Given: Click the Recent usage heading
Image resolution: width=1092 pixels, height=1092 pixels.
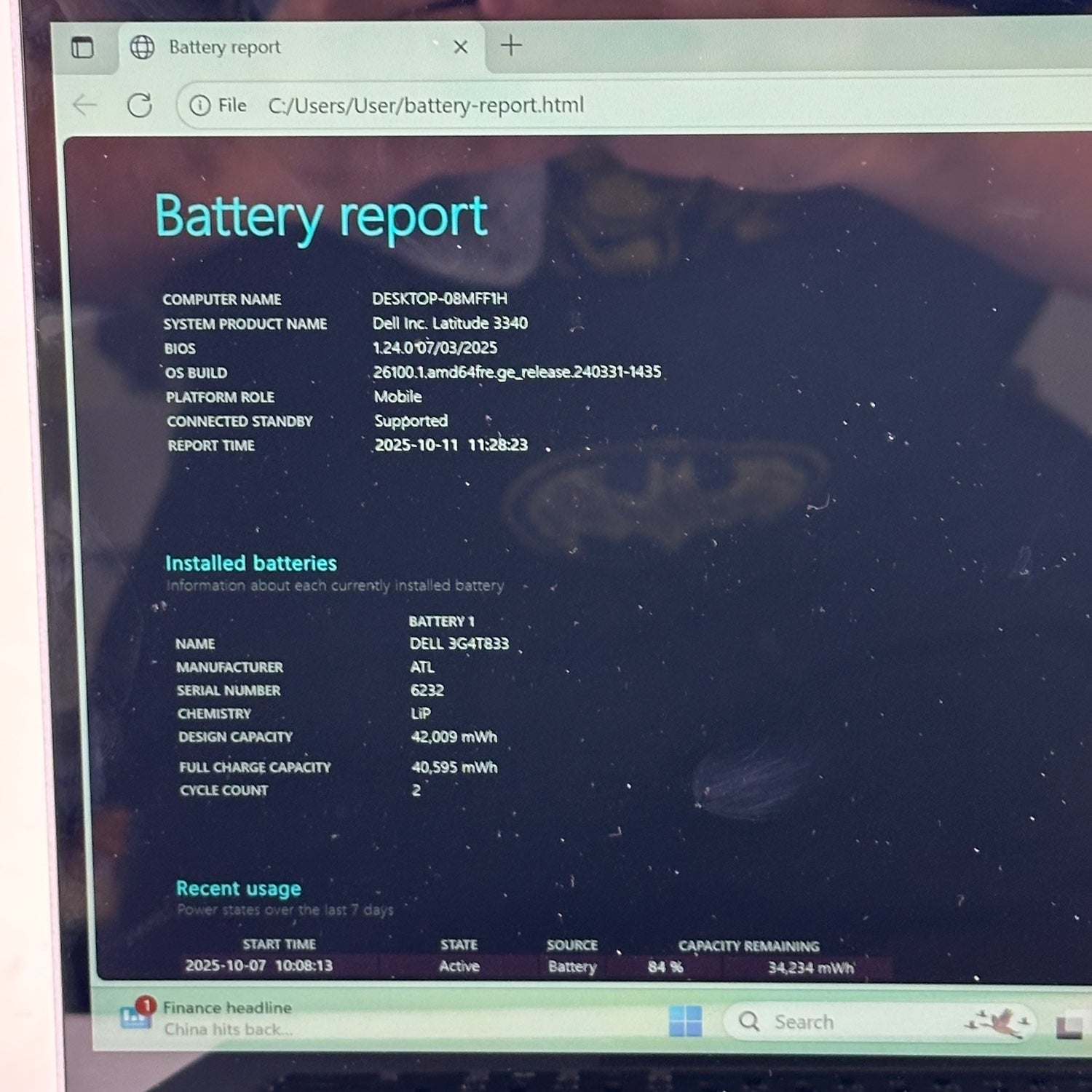Looking at the screenshot, I should [x=238, y=888].
